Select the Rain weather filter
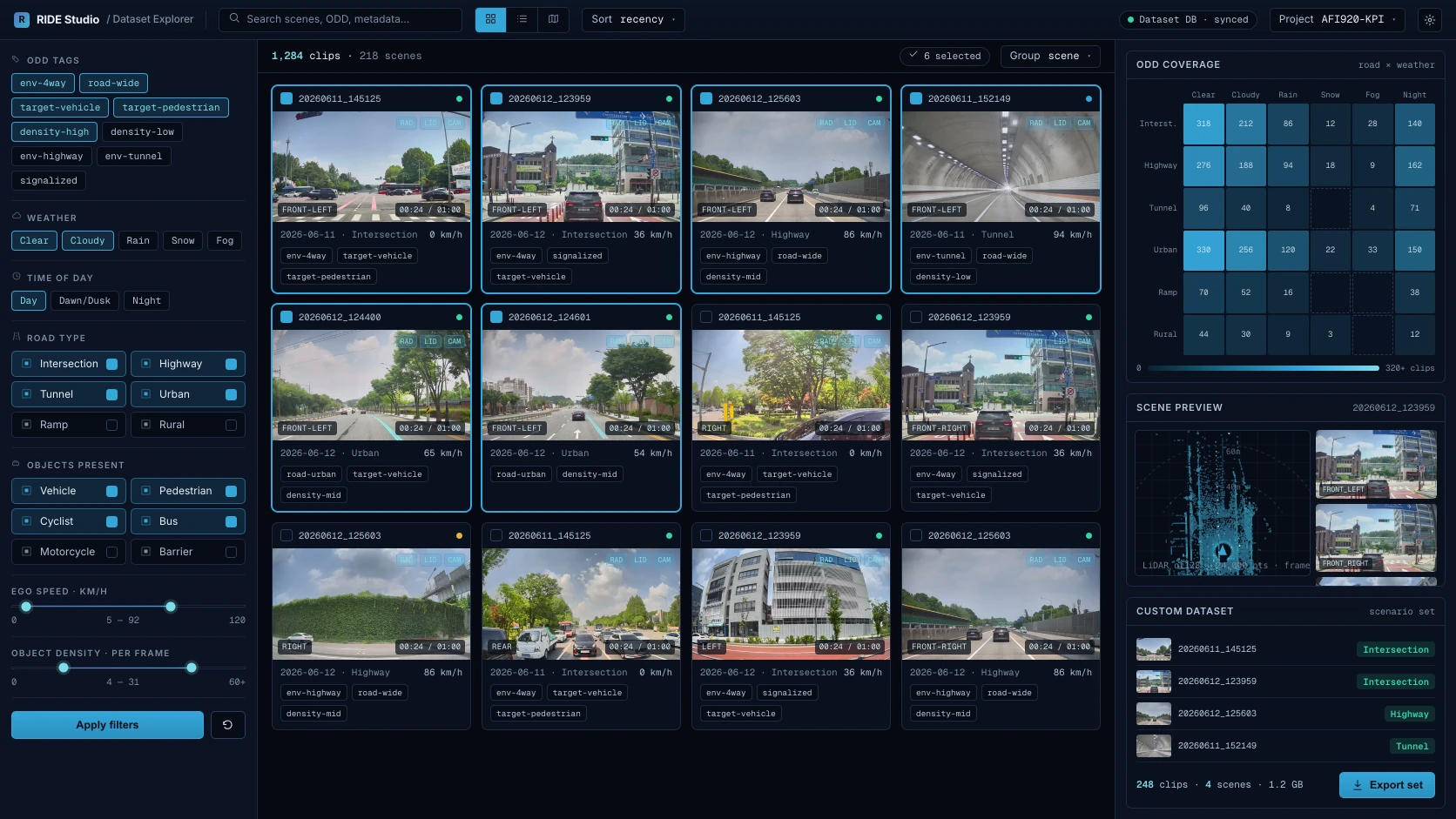1456x819 pixels. [x=138, y=241]
